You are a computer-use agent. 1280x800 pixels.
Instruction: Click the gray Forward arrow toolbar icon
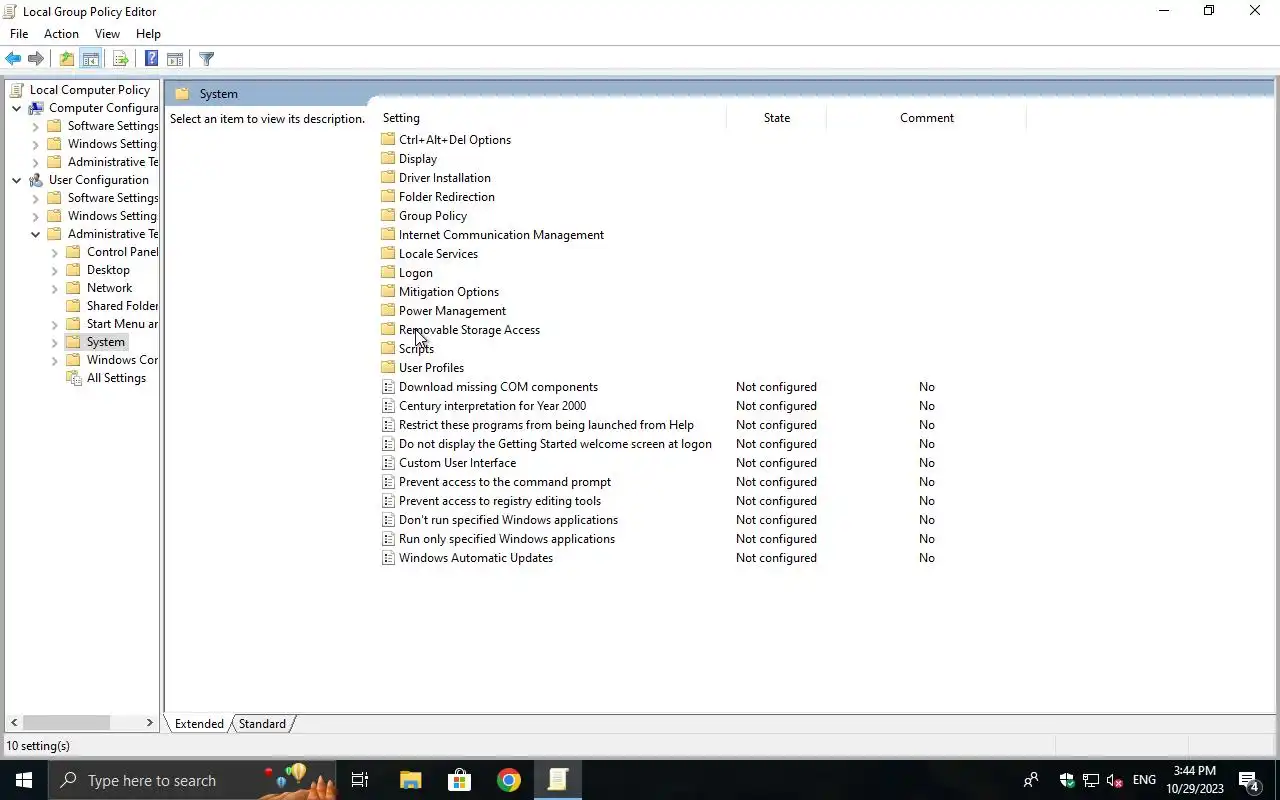pyautogui.click(x=36, y=59)
